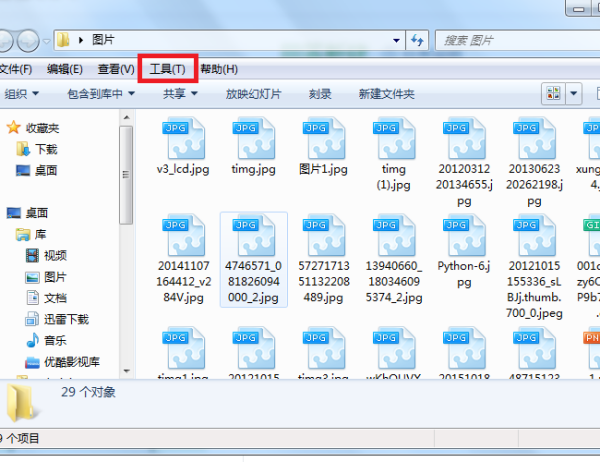Viewport: 600px width, 462px height.
Task: Select the GIF file starting with 001c
Action: [590, 267]
